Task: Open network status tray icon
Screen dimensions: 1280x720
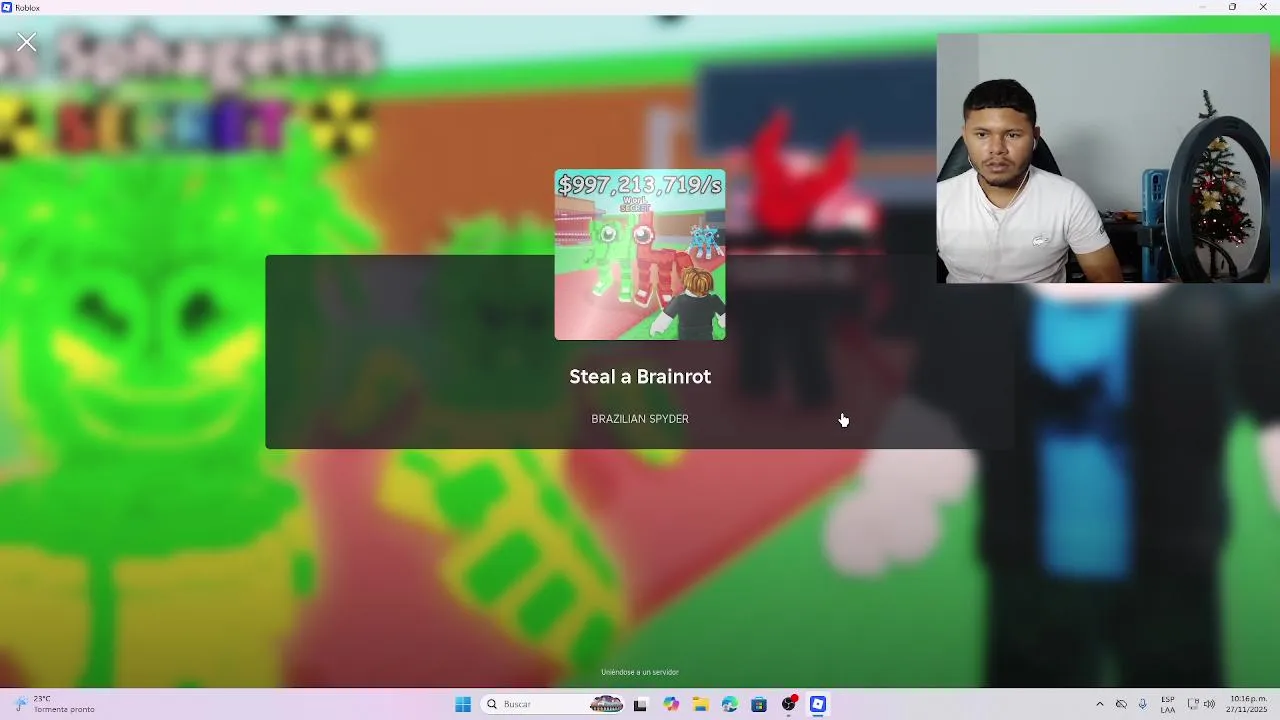Action: [1193, 704]
